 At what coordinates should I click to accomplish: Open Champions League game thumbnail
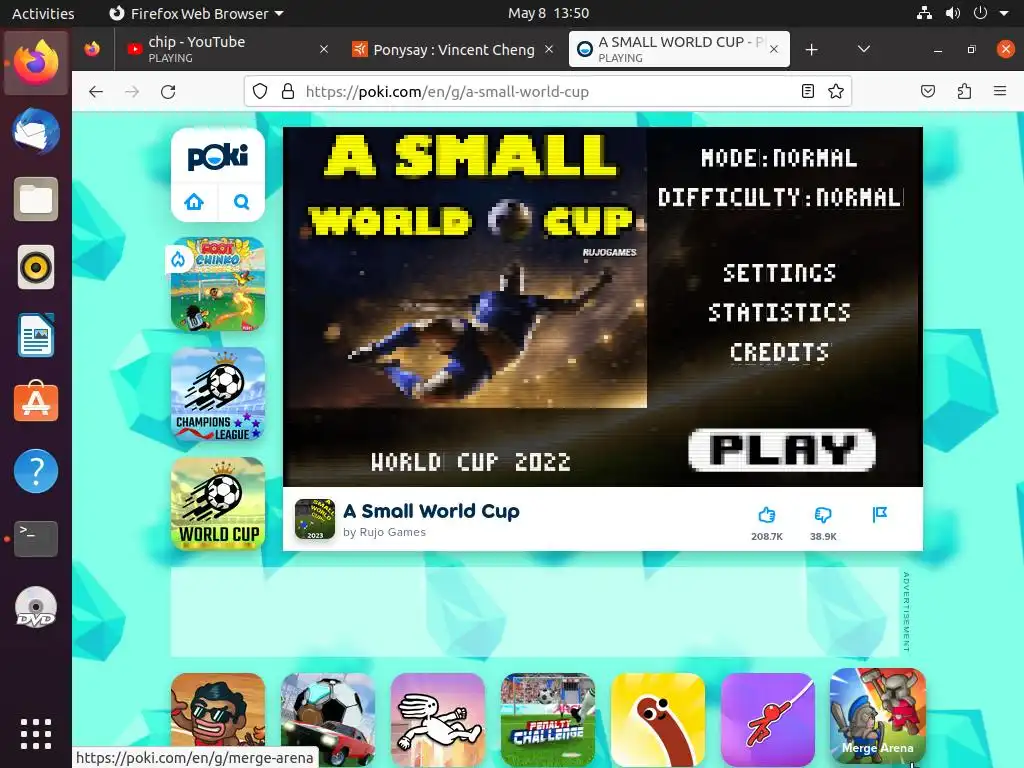coord(218,394)
